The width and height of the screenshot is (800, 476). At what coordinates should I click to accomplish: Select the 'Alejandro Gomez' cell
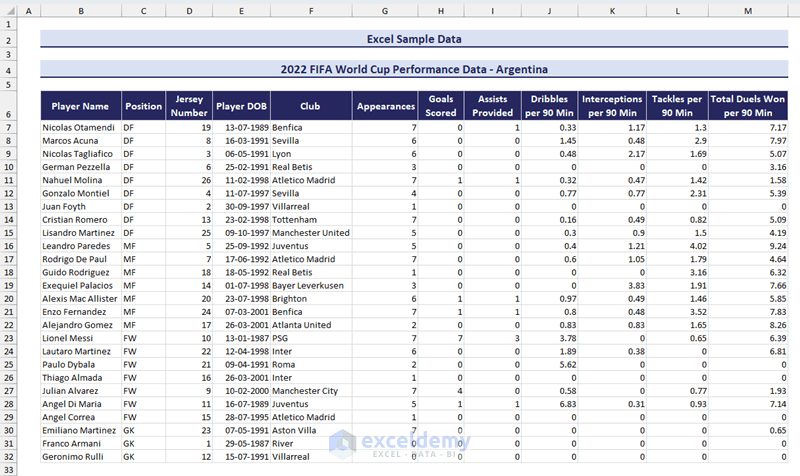[81, 325]
